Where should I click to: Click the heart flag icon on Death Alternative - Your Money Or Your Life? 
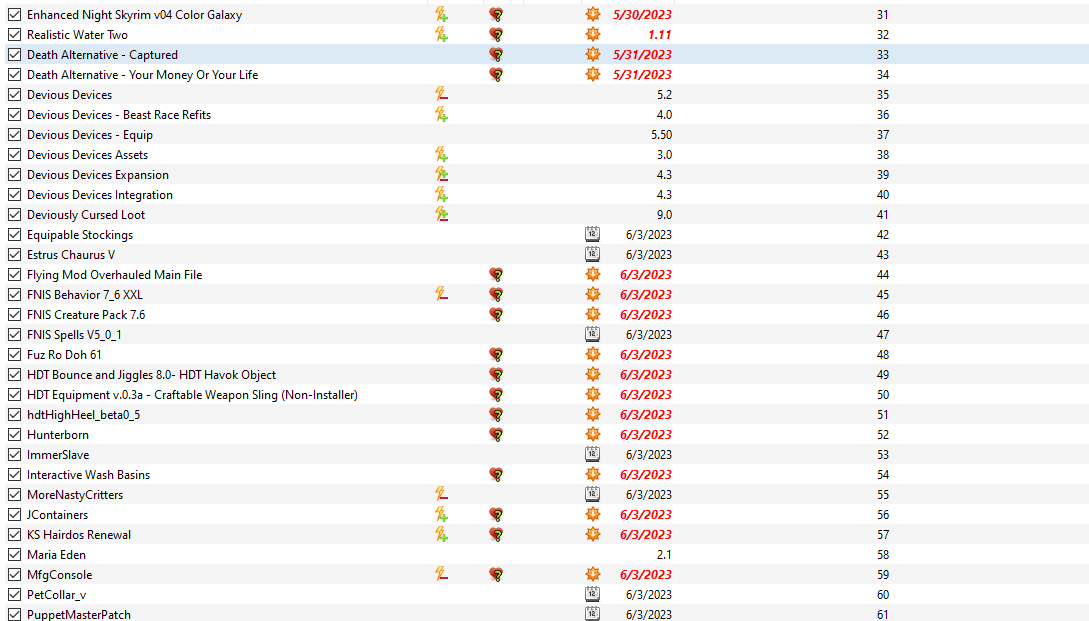point(496,74)
